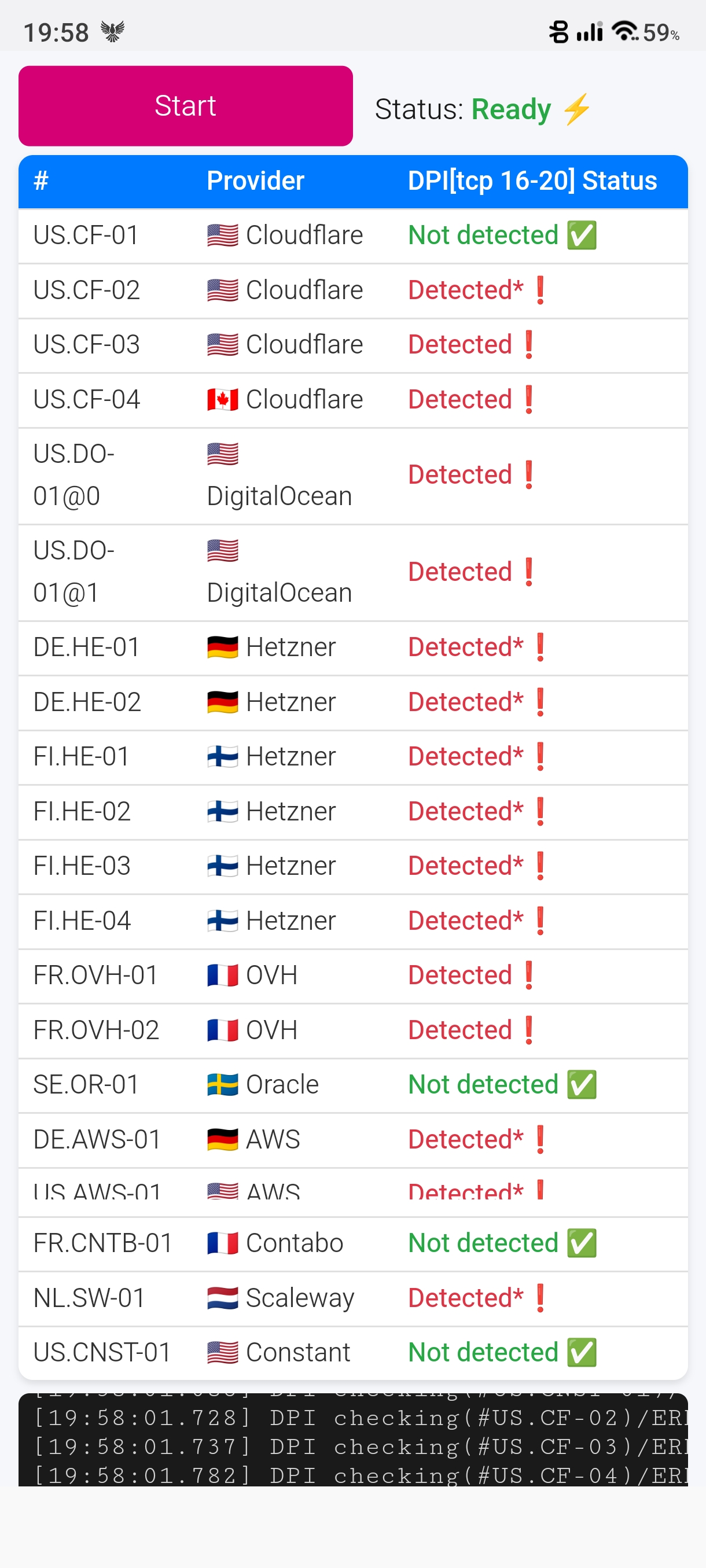This screenshot has width=706, height=1568.
Task: Tap the Swedish flag beside Oracle
Action: pos(222,1085)
